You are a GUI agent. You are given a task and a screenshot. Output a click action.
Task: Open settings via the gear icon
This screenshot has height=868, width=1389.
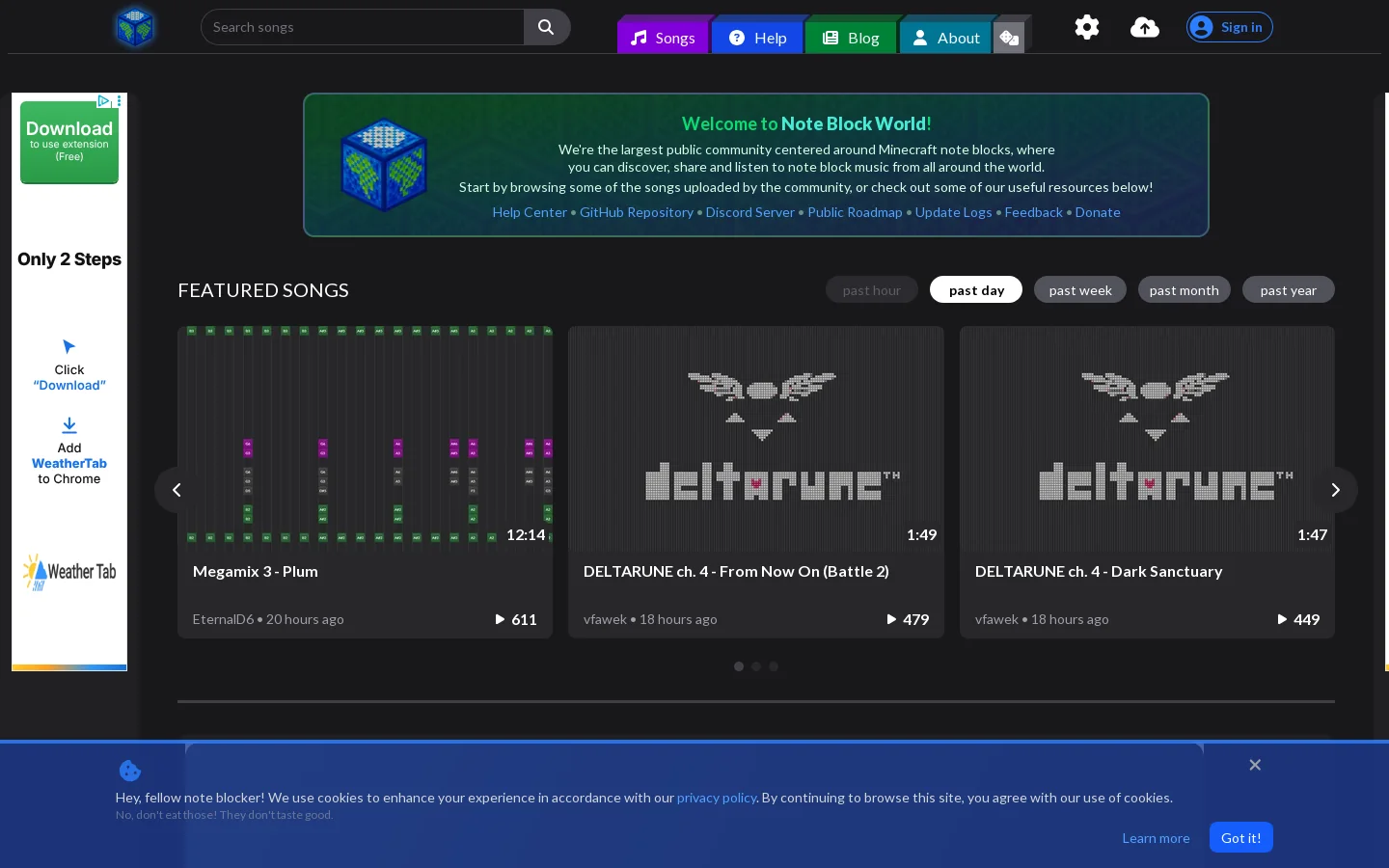tap(1087, 27)
